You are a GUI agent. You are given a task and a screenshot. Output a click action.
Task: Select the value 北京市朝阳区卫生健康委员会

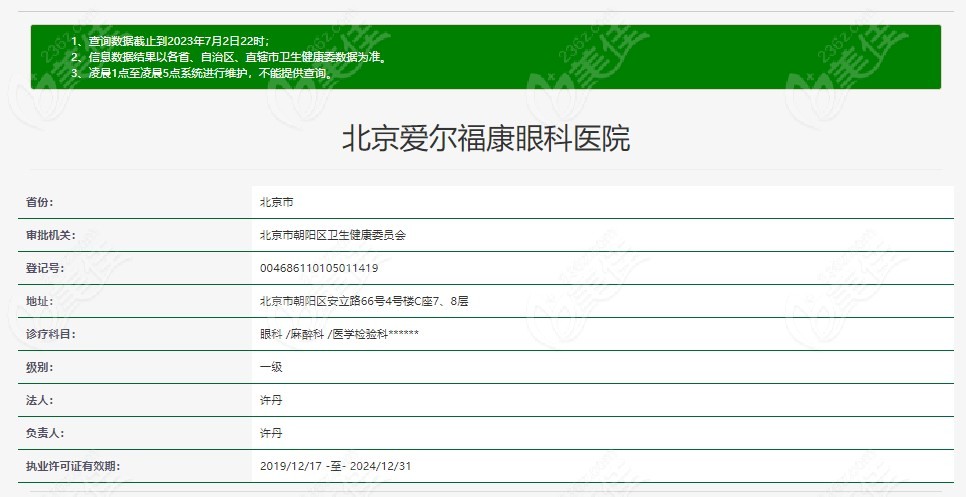pyautogui.click(x=333, y=235)
